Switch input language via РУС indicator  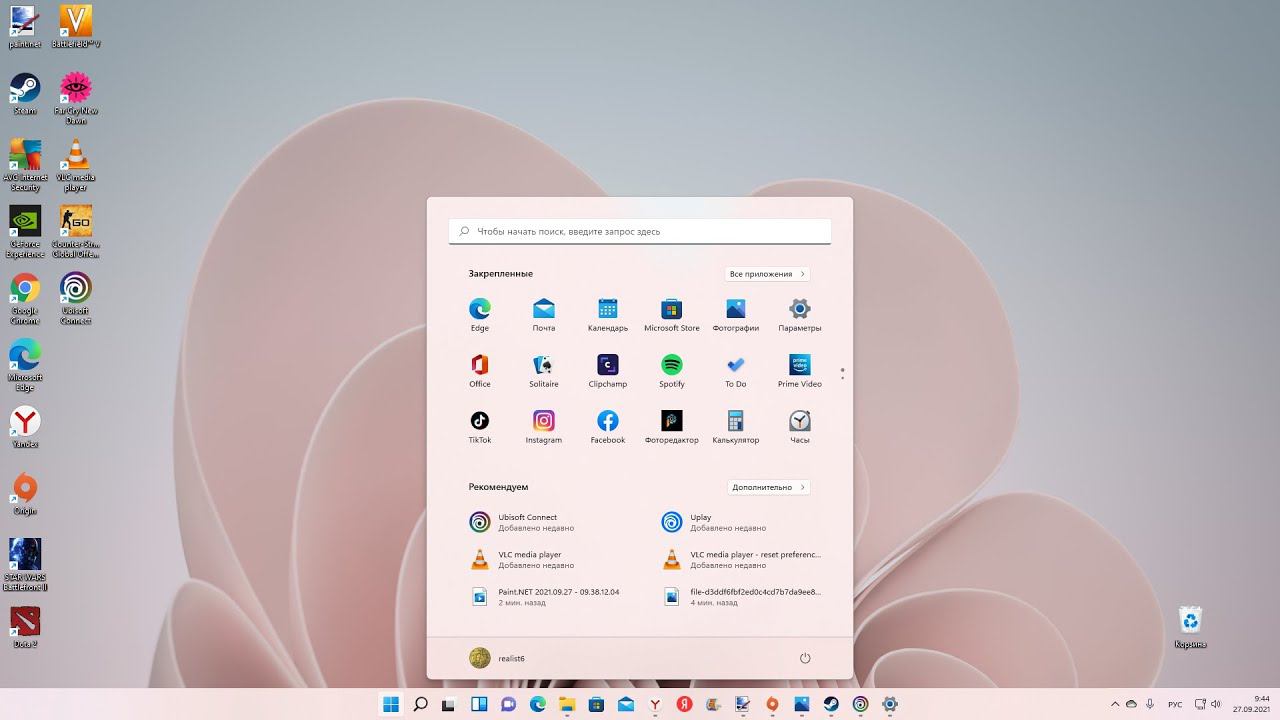click(1176, 704)
